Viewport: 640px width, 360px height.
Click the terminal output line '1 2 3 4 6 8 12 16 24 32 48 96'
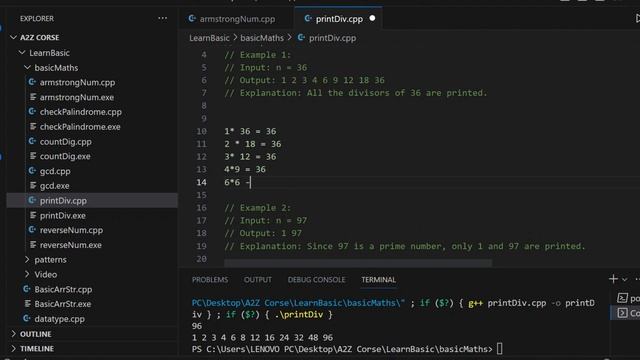click(x=262, y=338)
